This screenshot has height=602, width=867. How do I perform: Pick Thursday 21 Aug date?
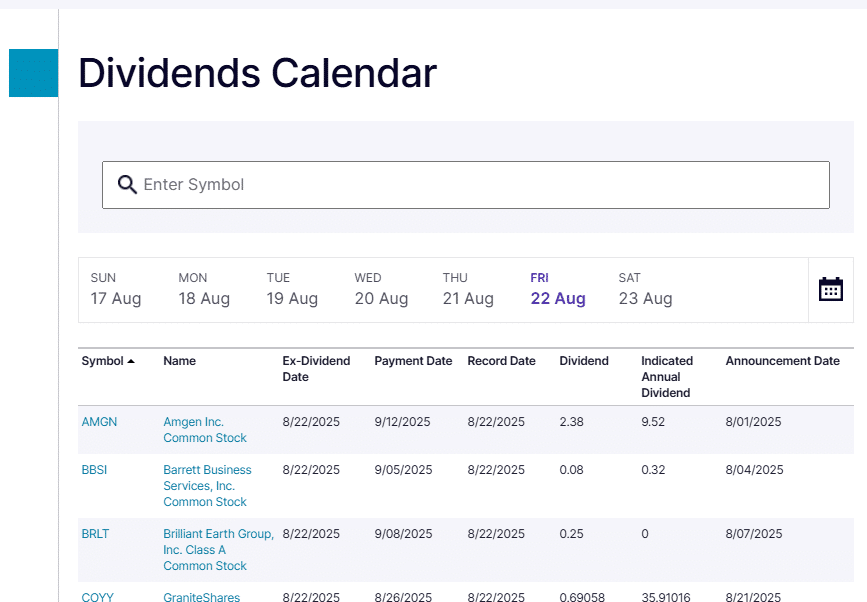click(468, 289)
